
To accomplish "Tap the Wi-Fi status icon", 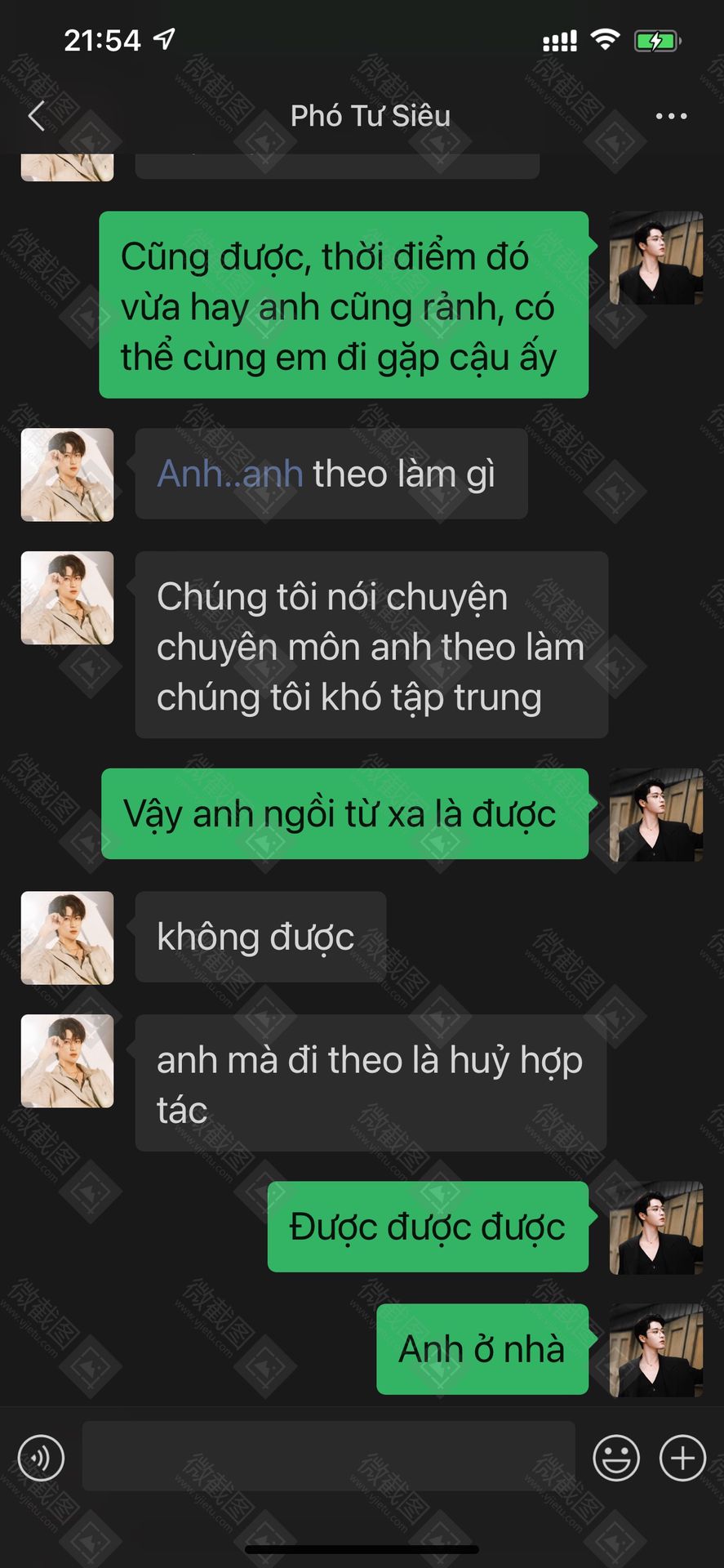I will click(x=605, y=39).
